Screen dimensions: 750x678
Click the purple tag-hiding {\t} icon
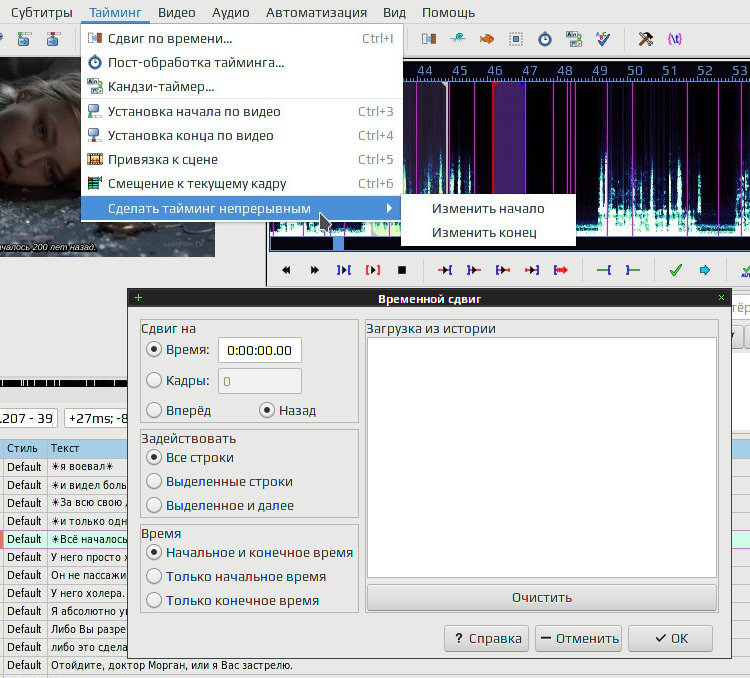(x=674, y=39)
